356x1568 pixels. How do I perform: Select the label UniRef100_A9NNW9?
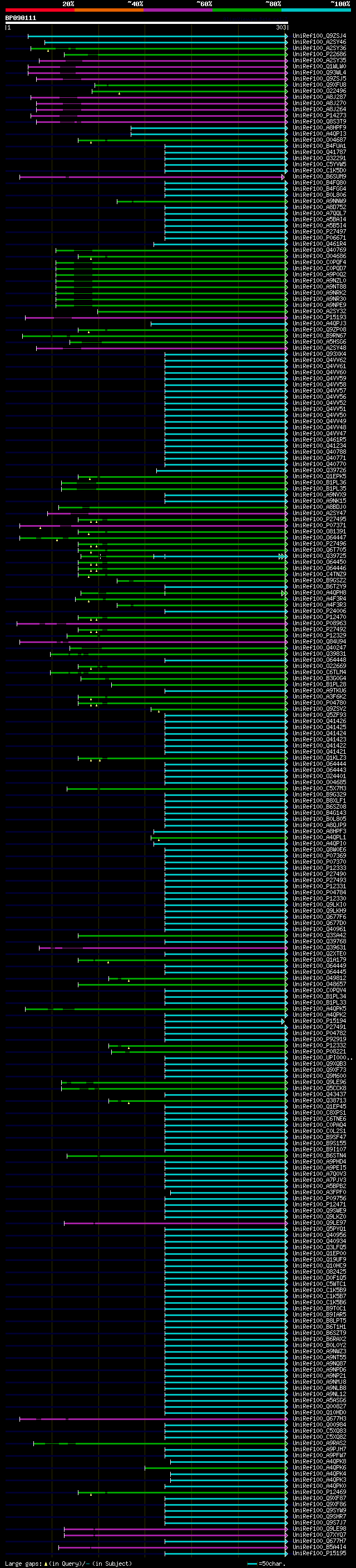point(319,201)
